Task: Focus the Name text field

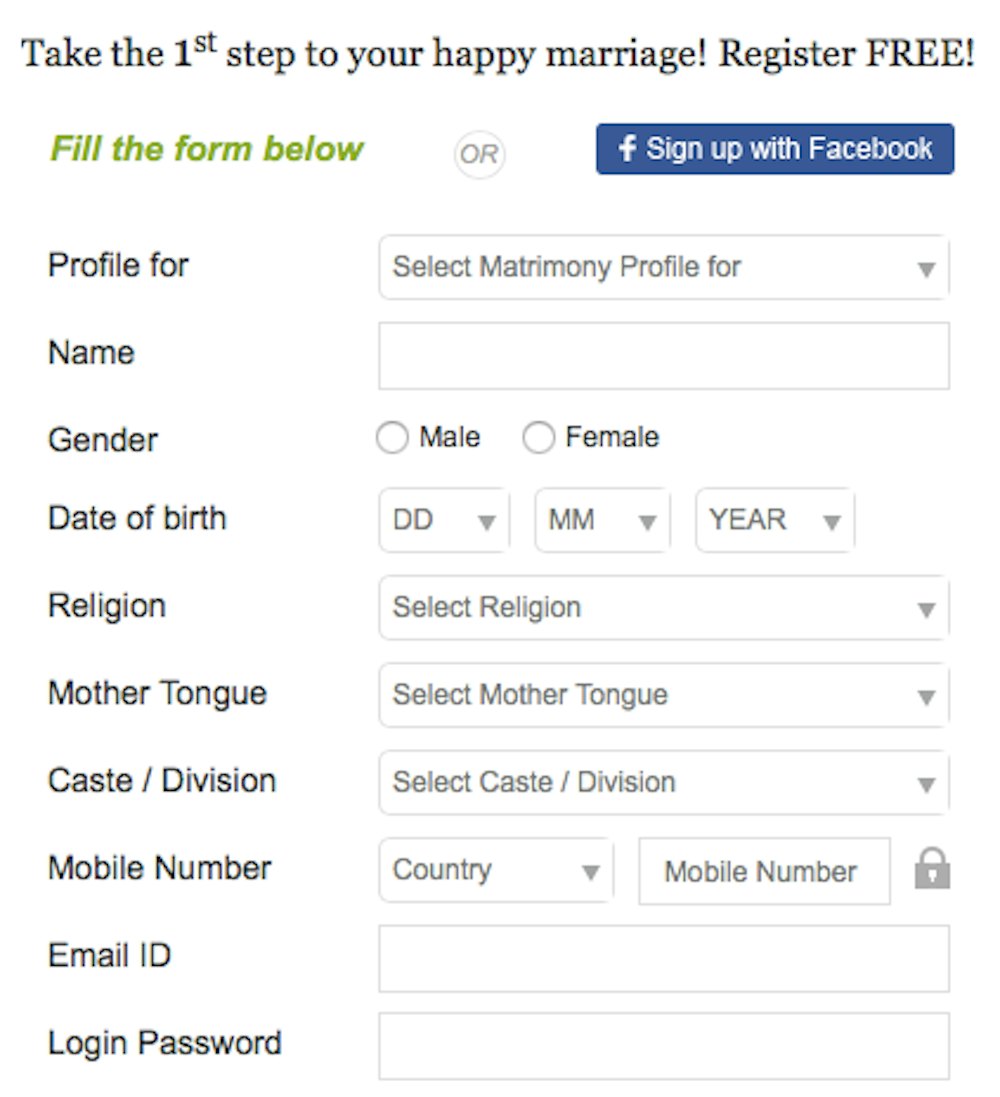Action: click(x=664, y=355)
